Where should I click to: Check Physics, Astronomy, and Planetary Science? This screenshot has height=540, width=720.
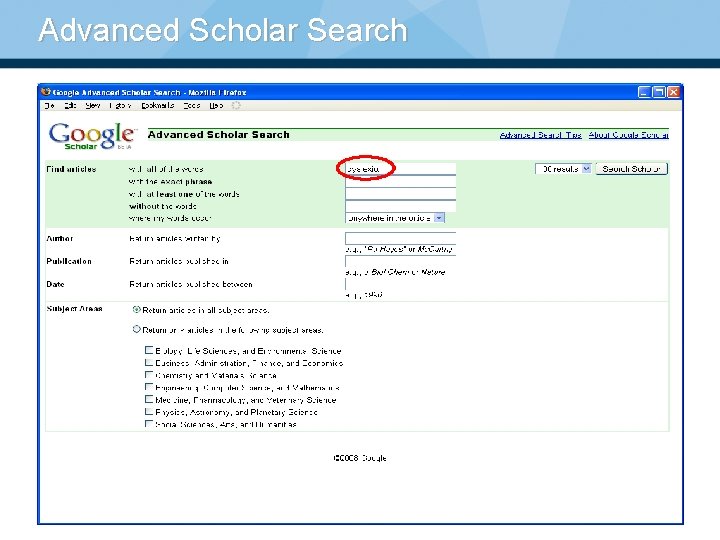[x=149, y=412]
